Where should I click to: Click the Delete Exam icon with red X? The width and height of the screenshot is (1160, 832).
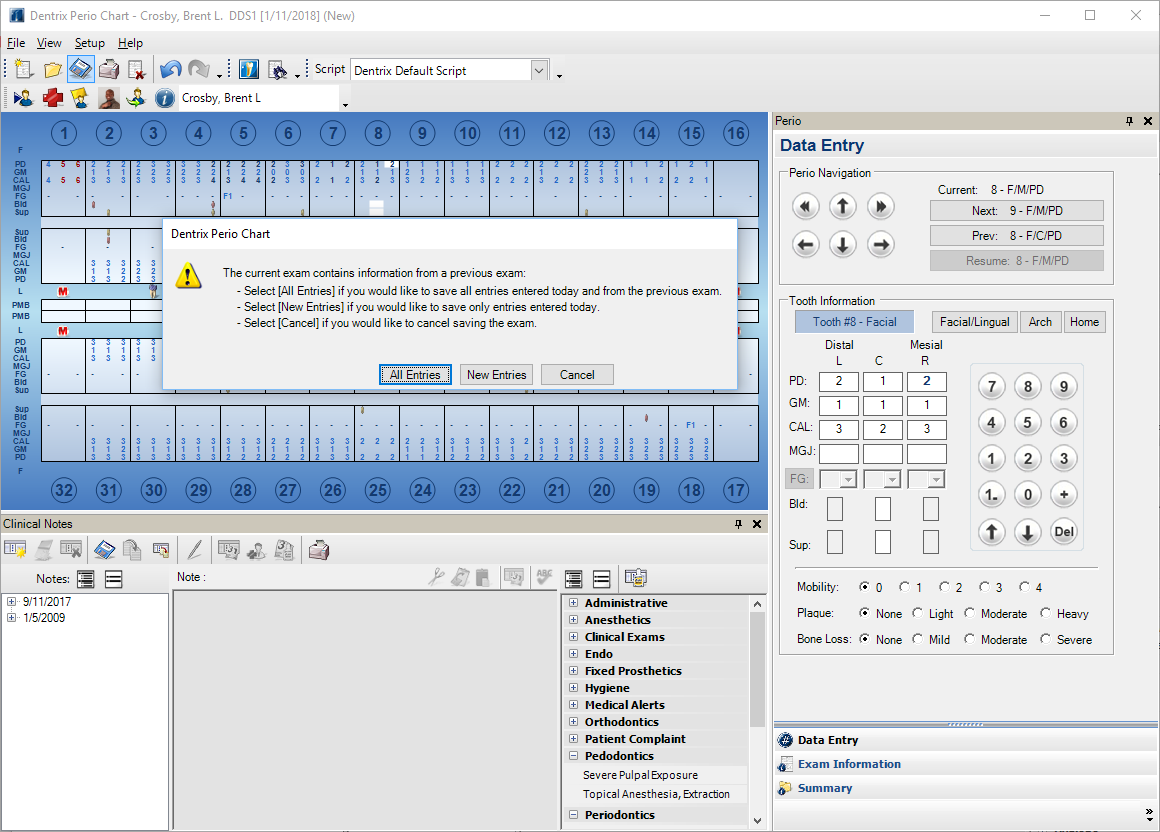click(136, 70)
